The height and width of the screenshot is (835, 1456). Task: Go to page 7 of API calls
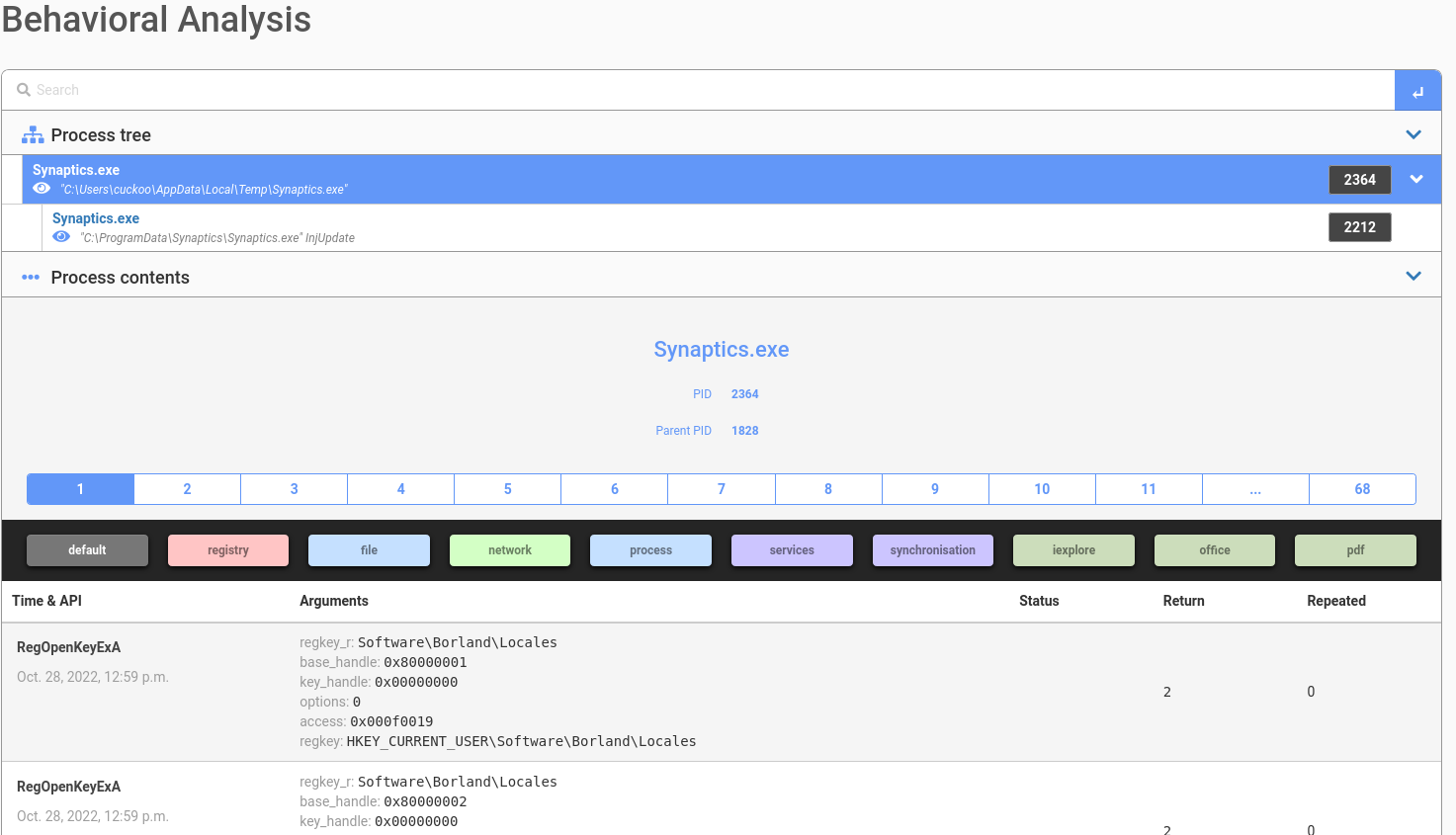pos(722,489)
